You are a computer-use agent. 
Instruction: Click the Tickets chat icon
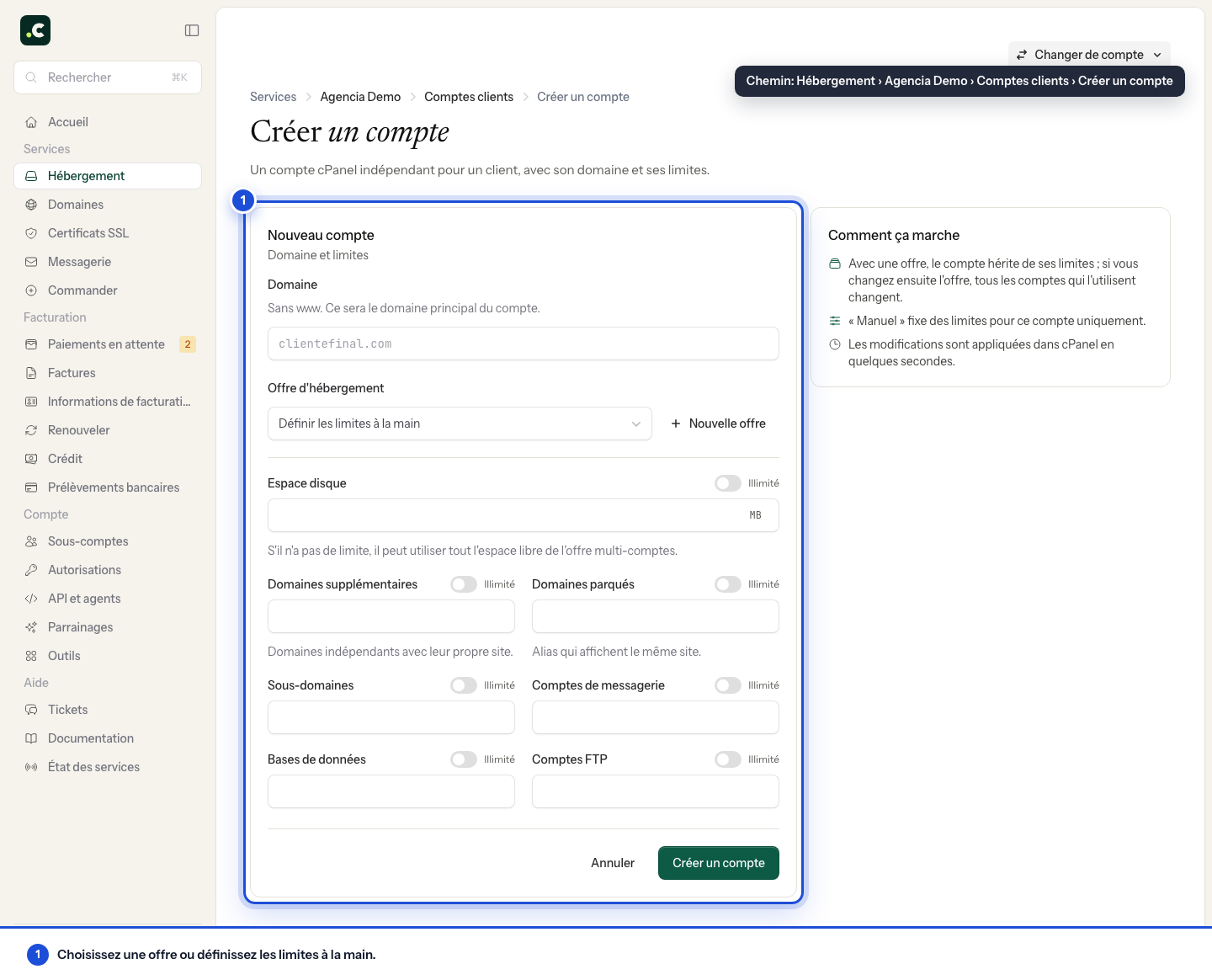[x=31, y=710]
